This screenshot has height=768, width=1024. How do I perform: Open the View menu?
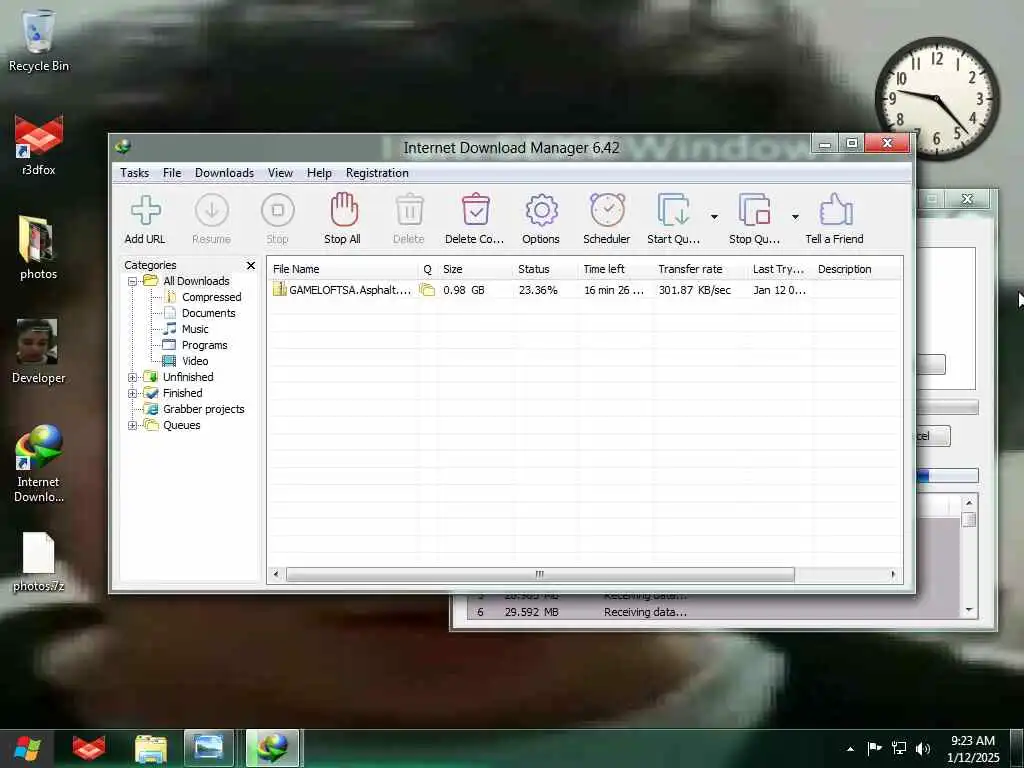click(x=280, y=173)
